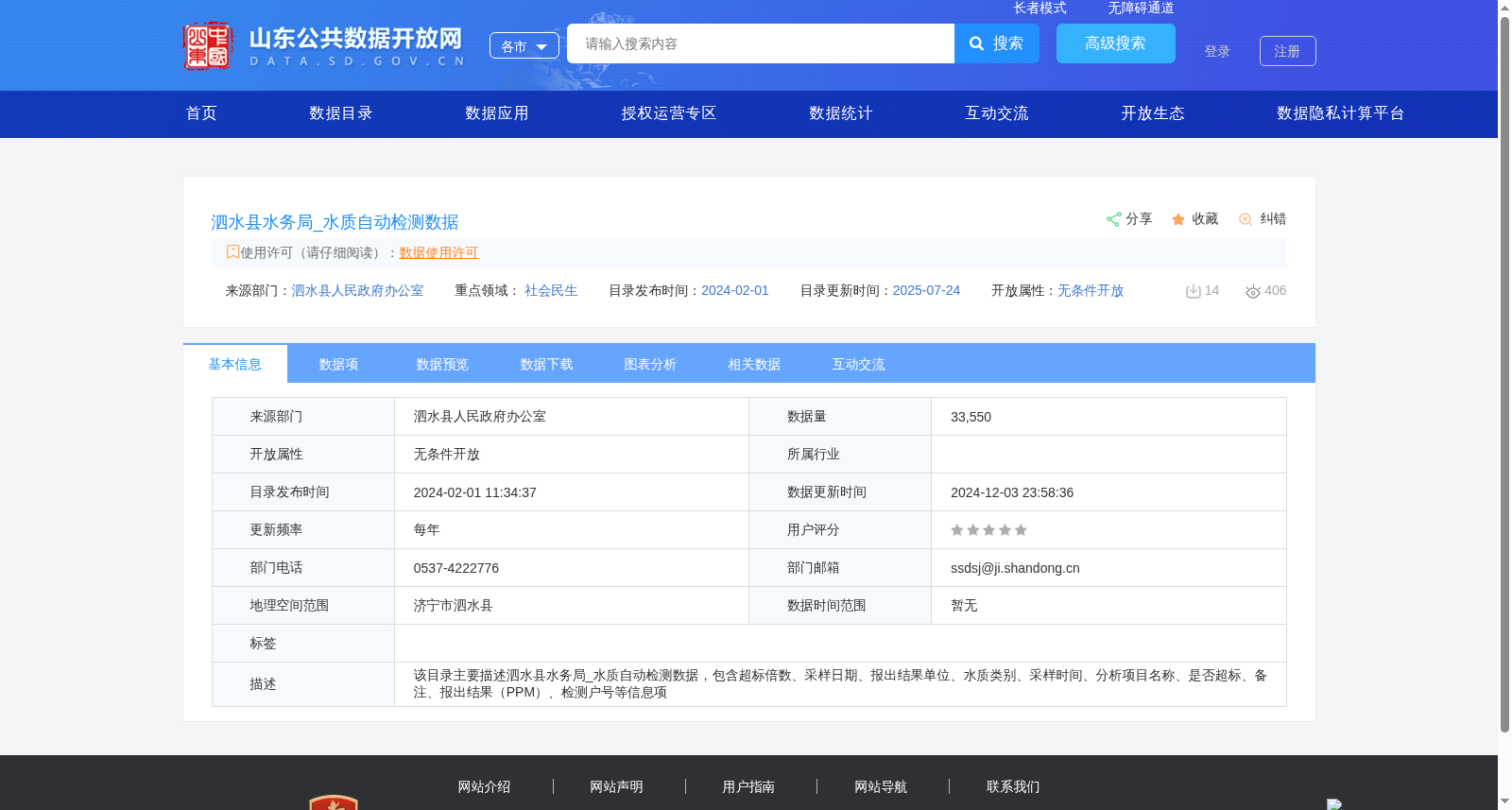Viewport: 1512px width, 810px height.
Task: Go to 首页 in navigation bar
Action: point(201,113)
